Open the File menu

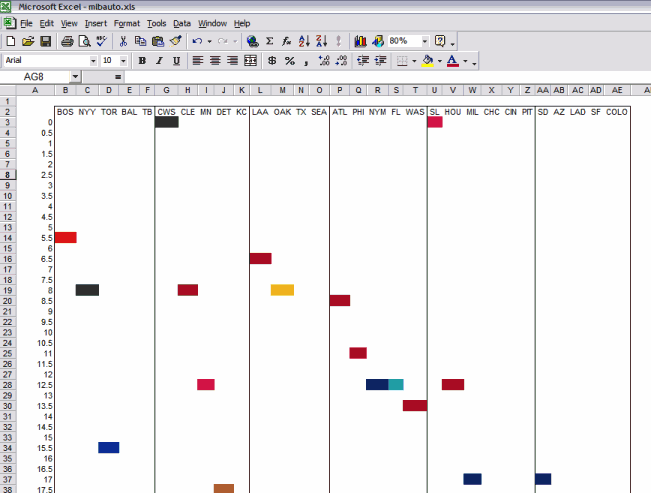click(x=26, y=23)
